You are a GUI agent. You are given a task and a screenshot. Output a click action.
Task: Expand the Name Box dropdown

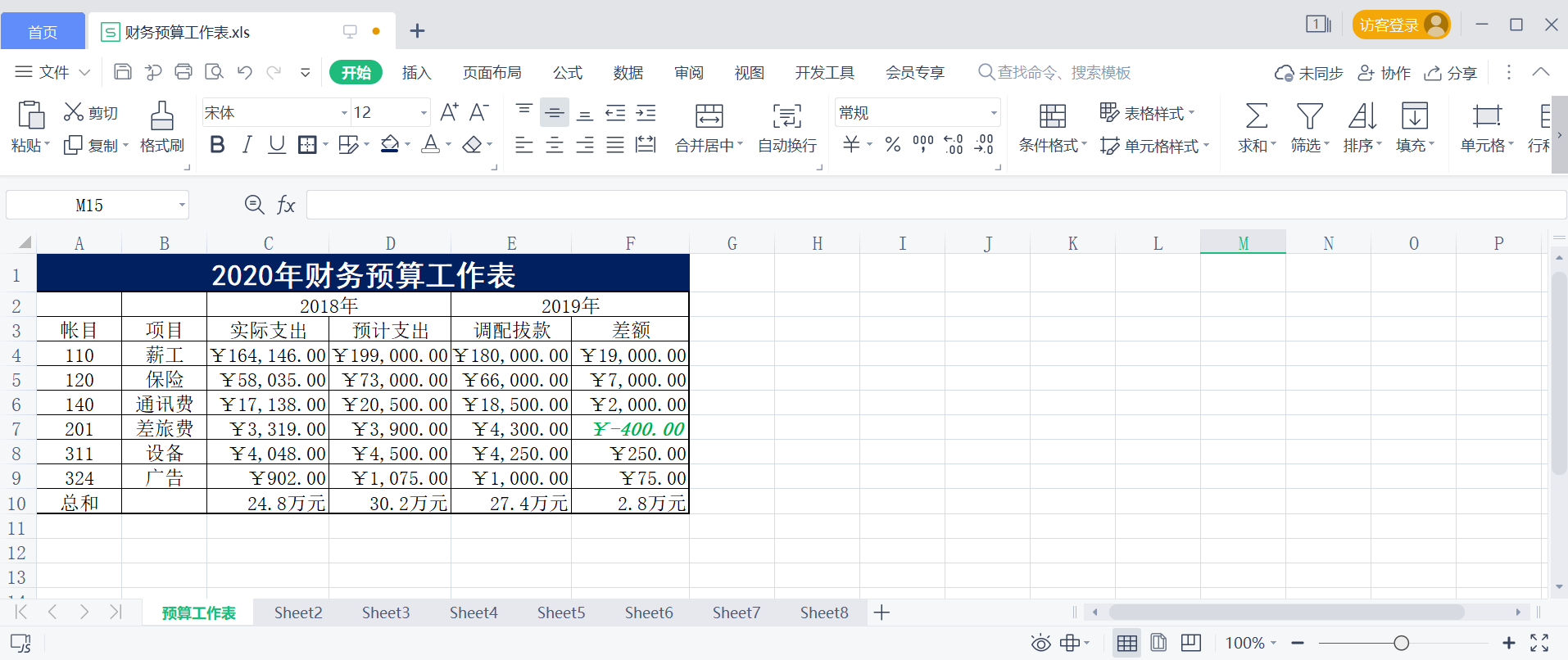point(182,205)
